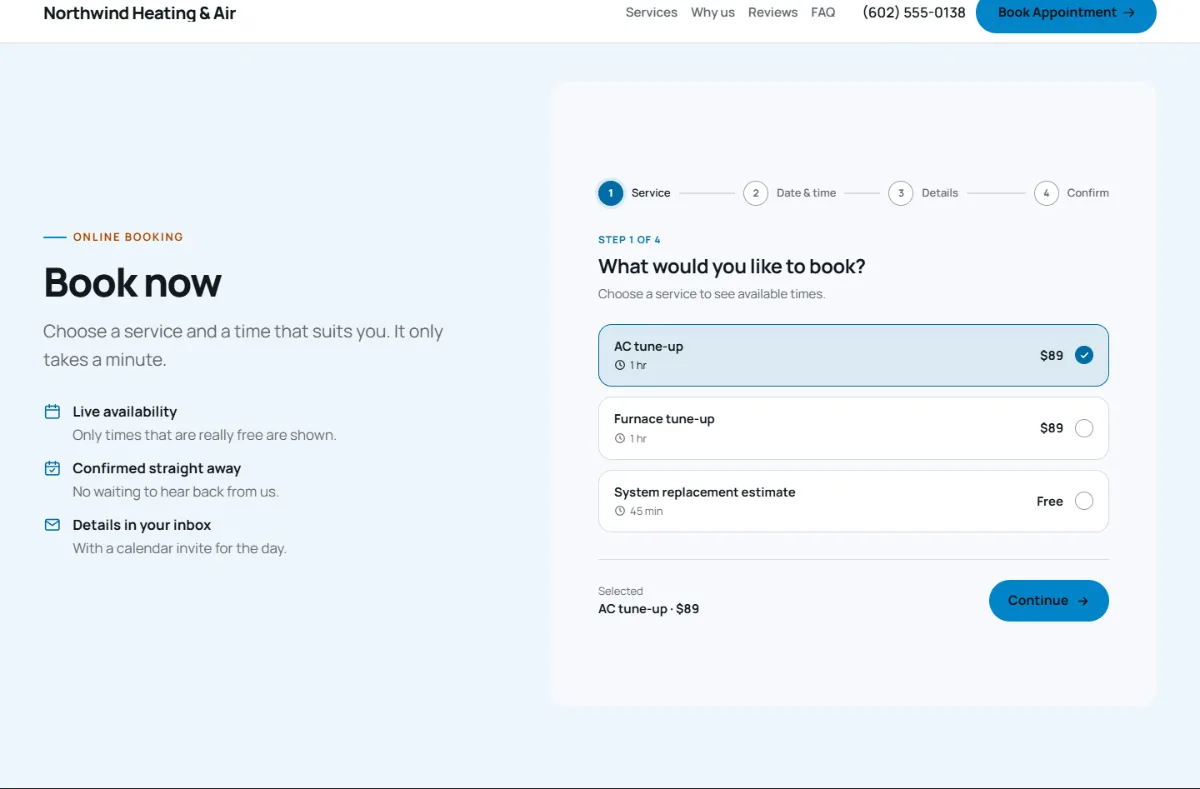The height and width of the screenshot is (789, 1200).
Task: Click the Continue button
Action: tap(1049, 601)
